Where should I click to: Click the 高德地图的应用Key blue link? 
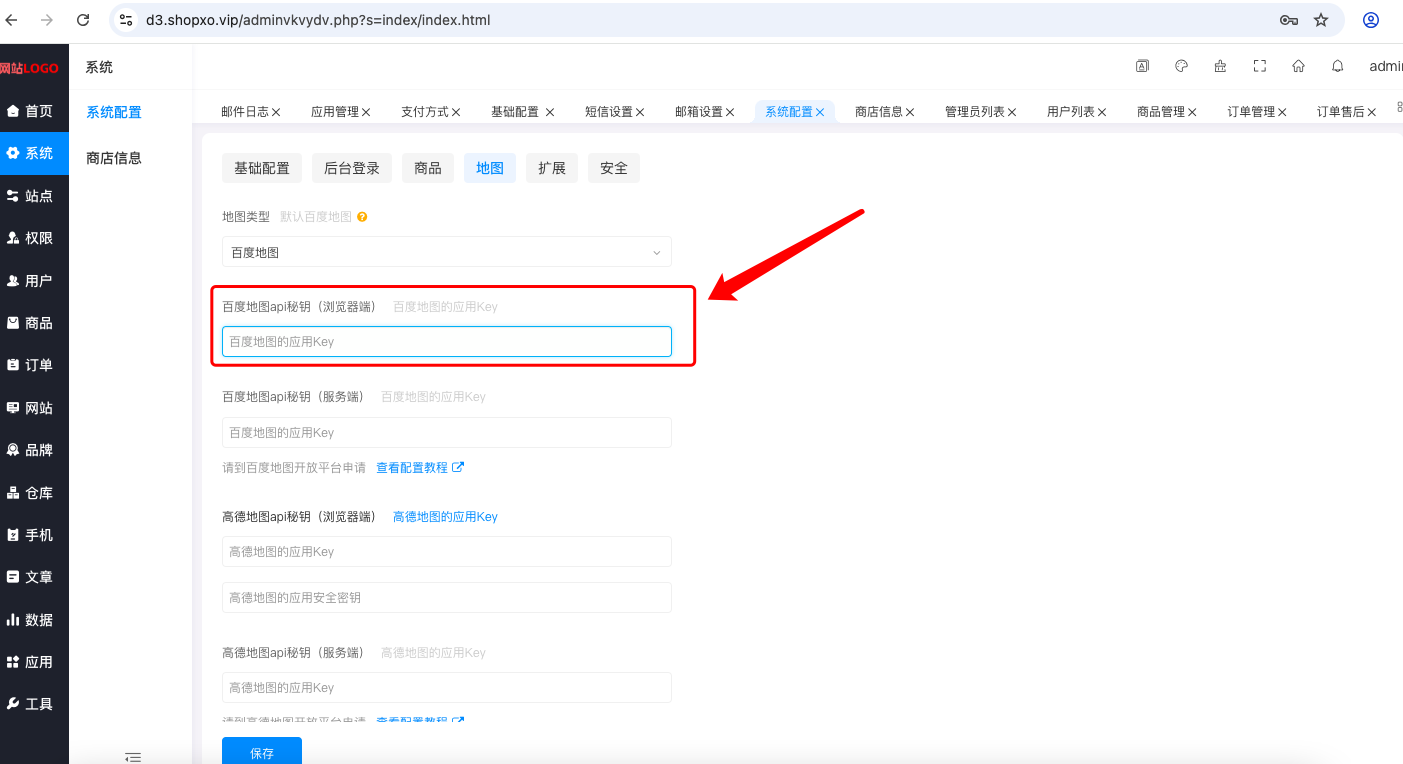445,517
